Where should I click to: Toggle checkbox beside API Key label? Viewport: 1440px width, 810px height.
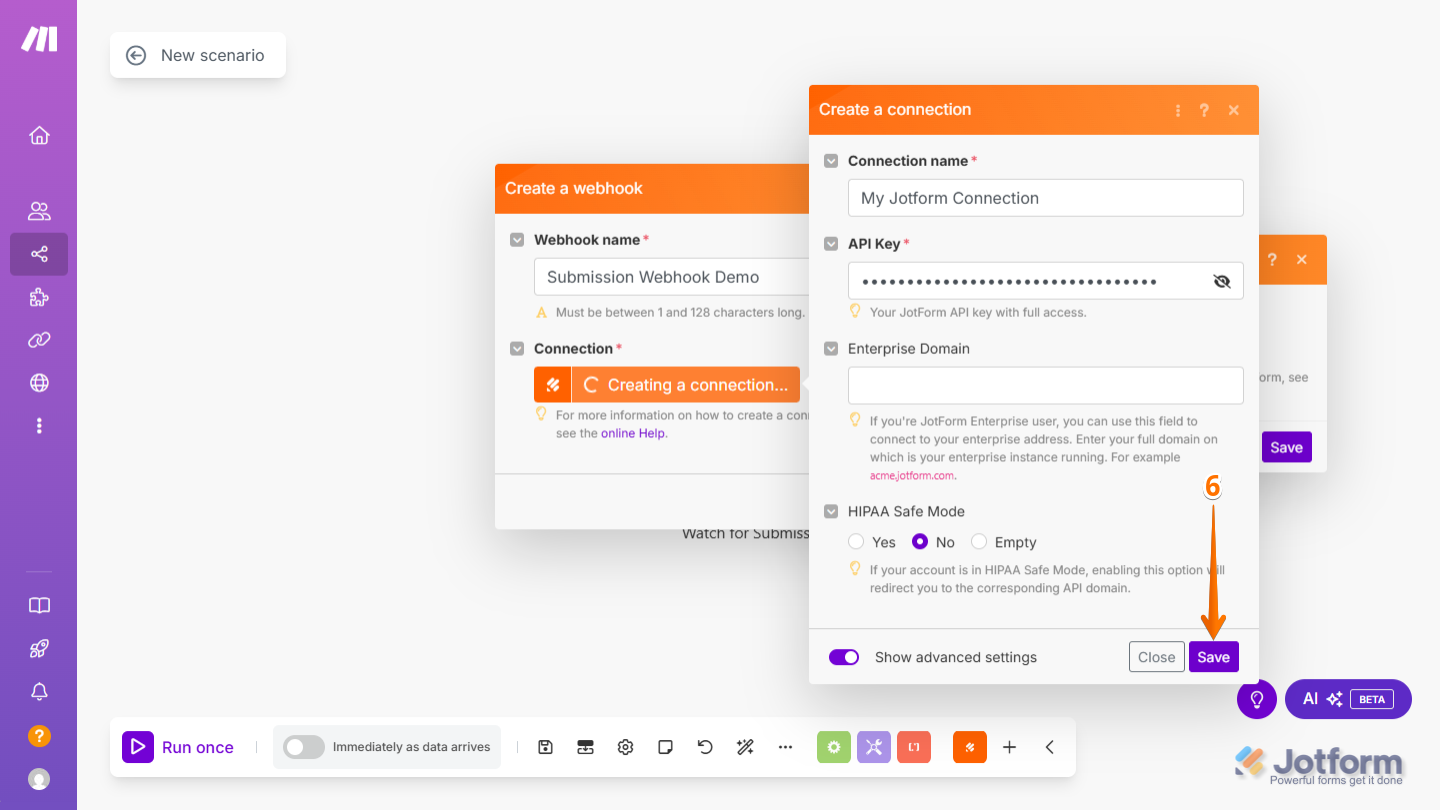(831, 244)
